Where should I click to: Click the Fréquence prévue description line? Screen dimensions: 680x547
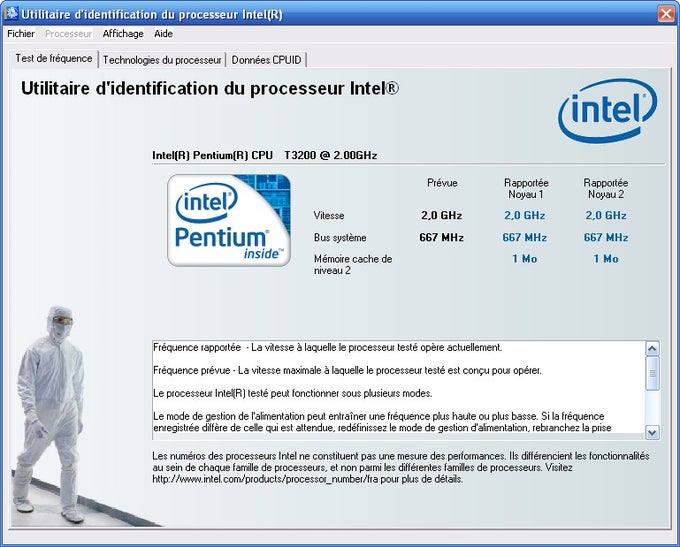347,370
